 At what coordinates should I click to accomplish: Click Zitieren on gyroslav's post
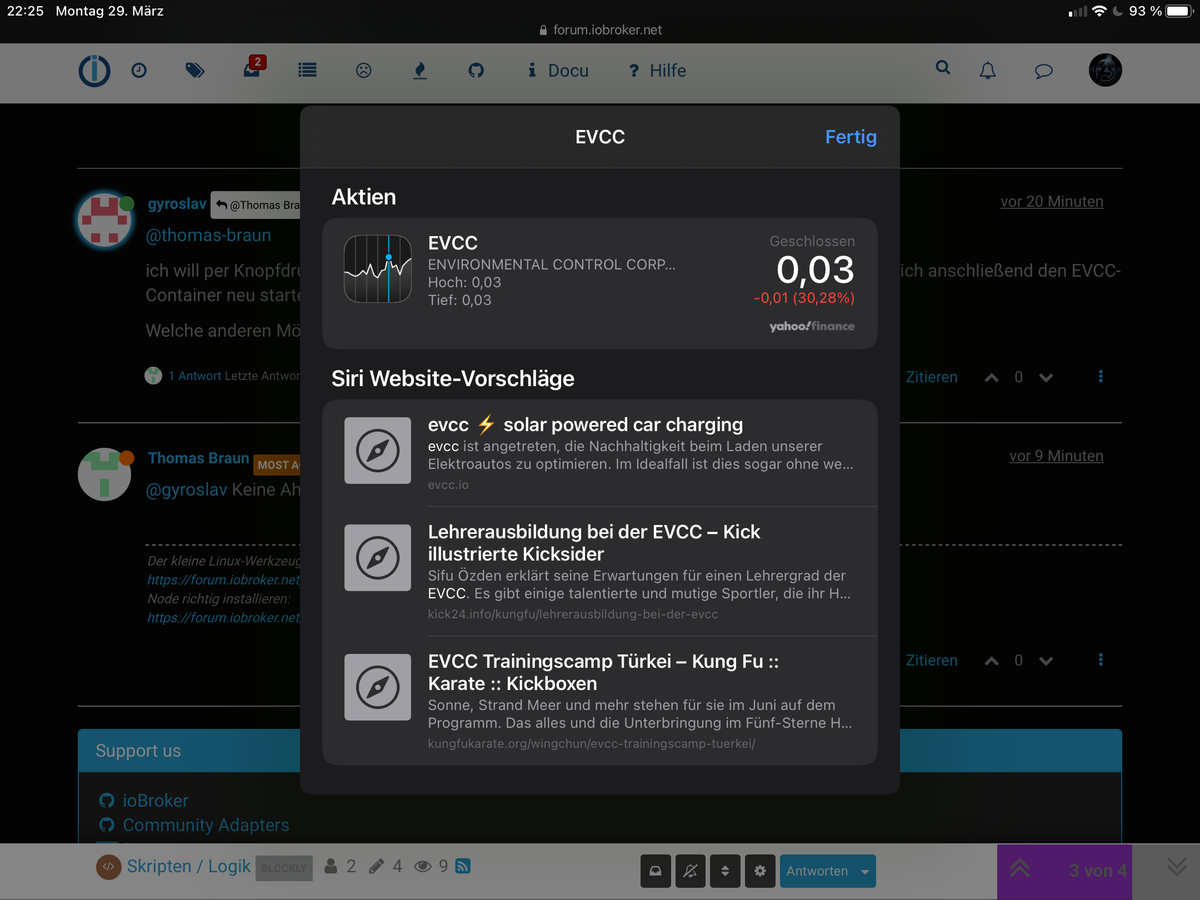(931, 377)
